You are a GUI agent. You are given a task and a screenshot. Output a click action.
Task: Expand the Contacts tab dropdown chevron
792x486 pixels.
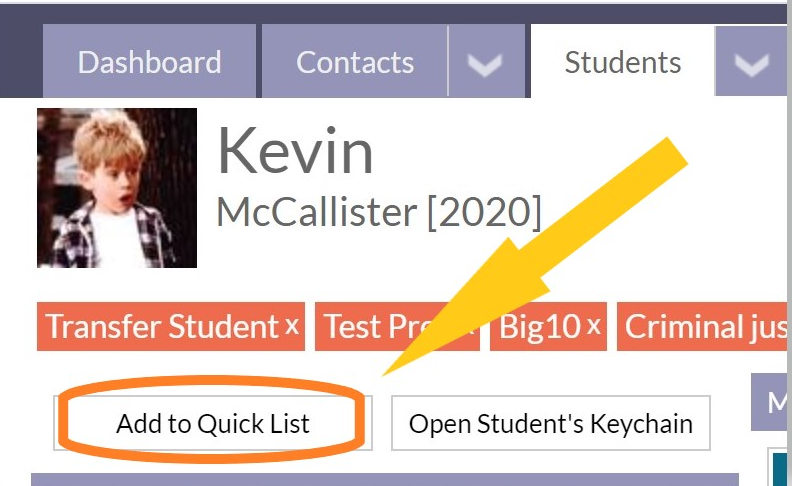(x=486, y=62)
